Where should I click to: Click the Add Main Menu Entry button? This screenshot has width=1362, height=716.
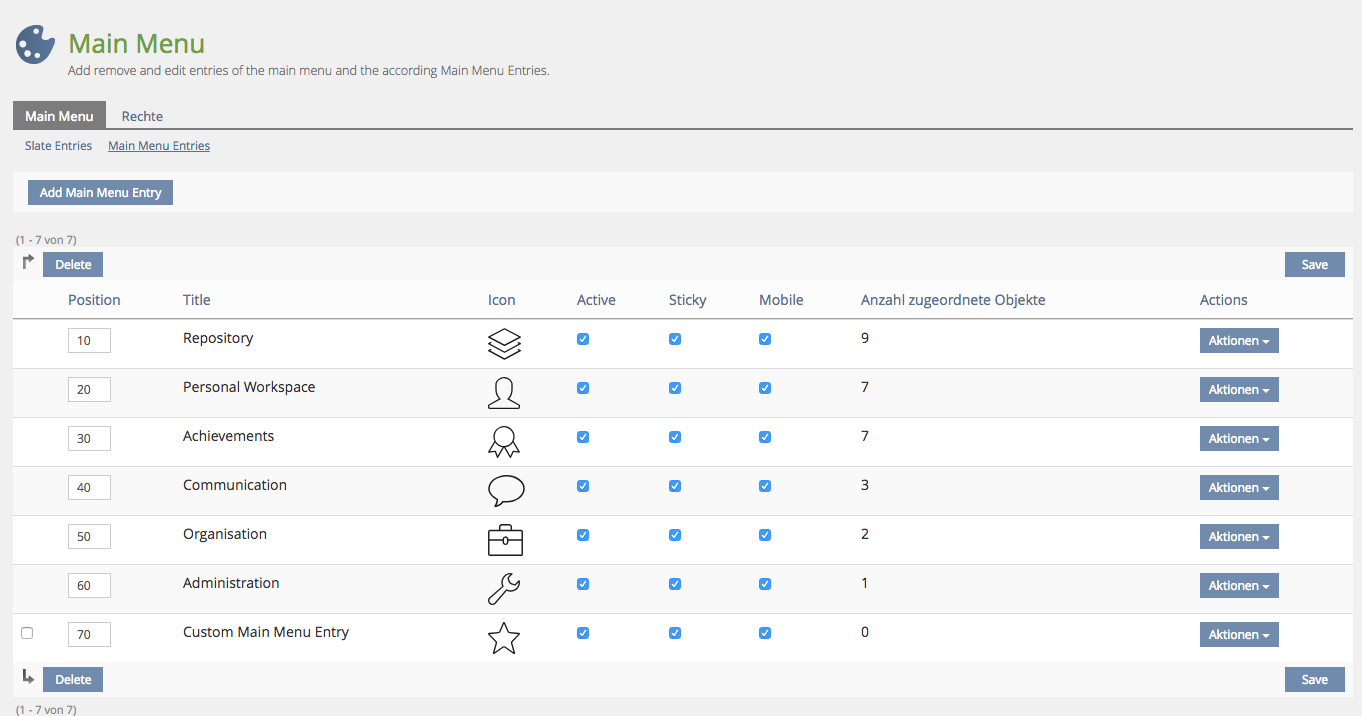coord(100,193)
